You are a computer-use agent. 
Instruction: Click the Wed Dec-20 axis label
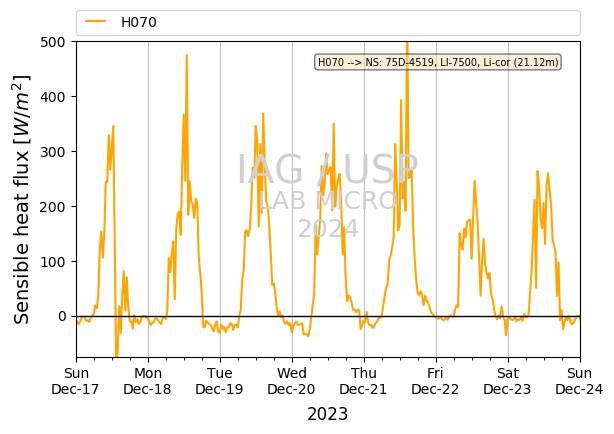(292, 381)
